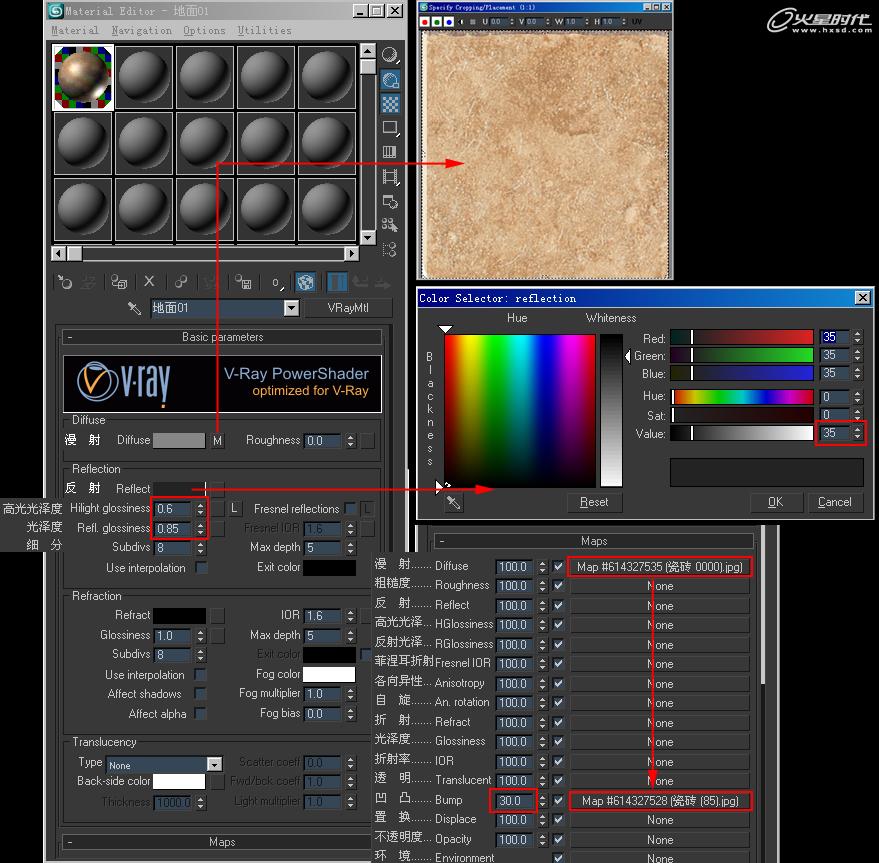This screenshot has height=863, width=879.
Task: Click the Select by Material icon
Action: [390, 225]
